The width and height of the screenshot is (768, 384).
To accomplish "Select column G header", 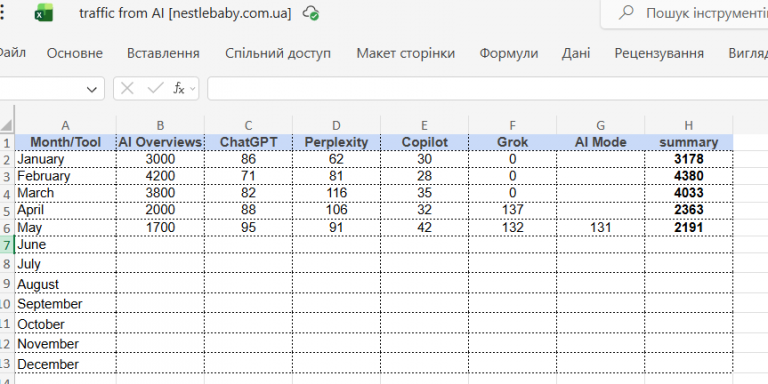I will point(600,125).
